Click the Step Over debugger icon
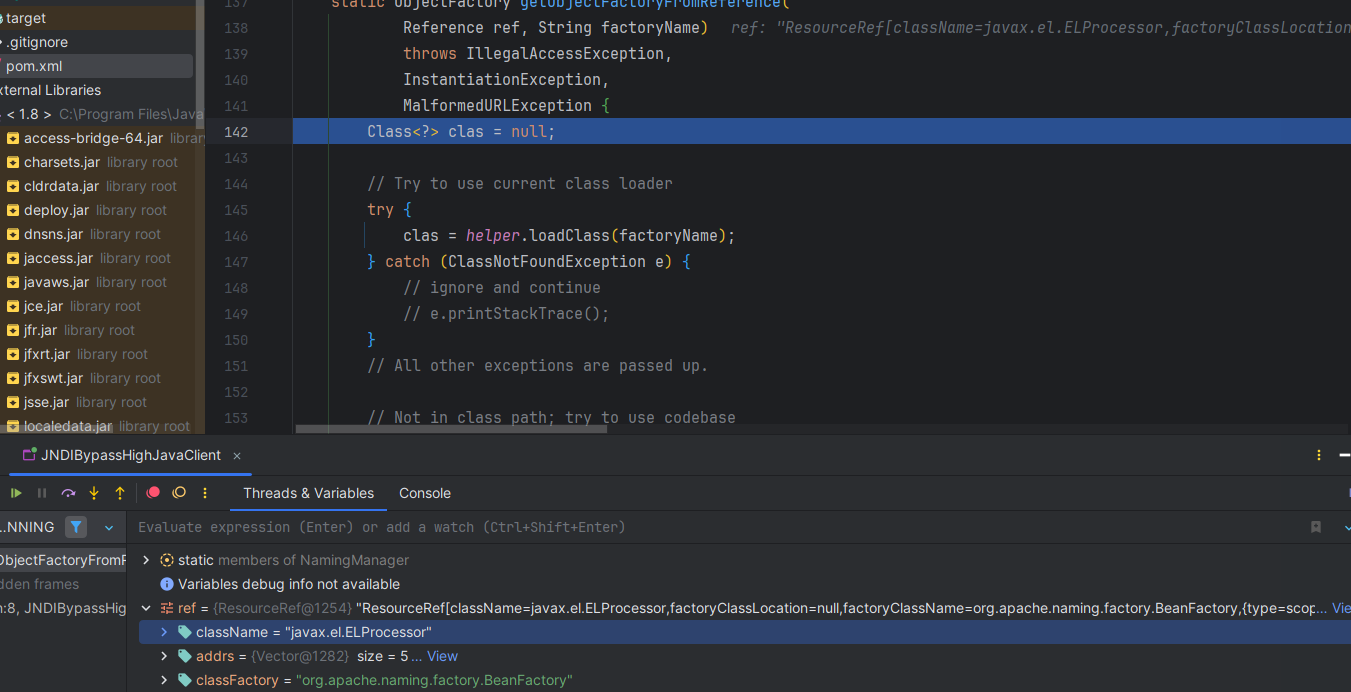This screenshot has height=692, width=1351. pos(68,493)
